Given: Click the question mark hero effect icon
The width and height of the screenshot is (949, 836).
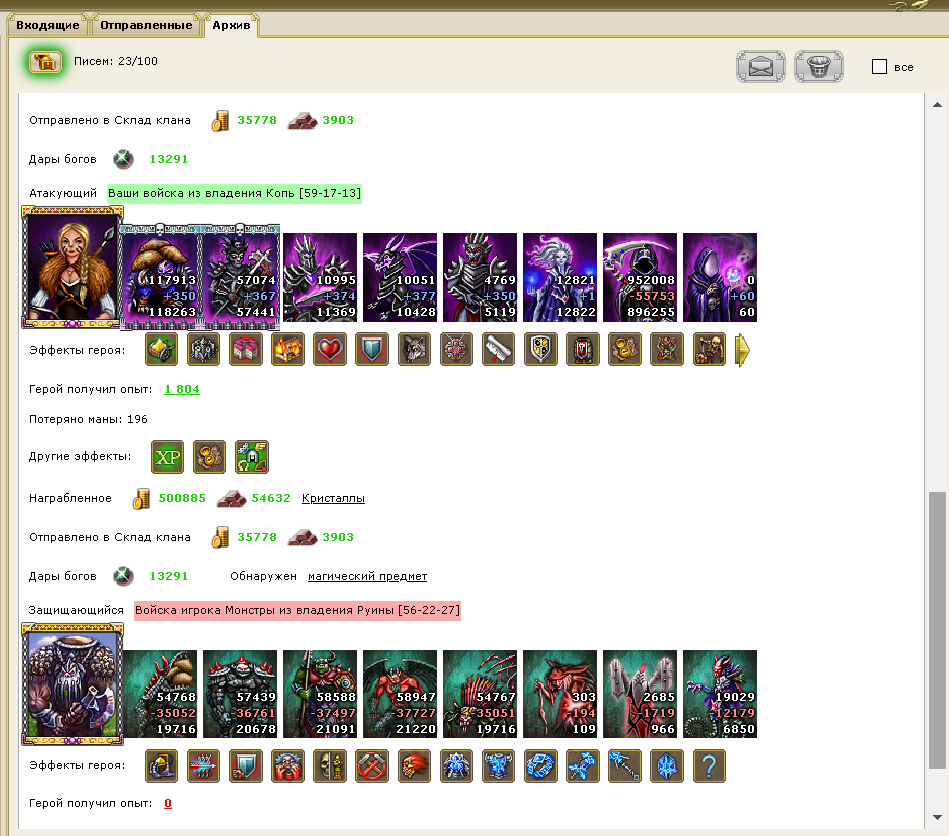Looking at the screenshot, I should coord(709,766).
